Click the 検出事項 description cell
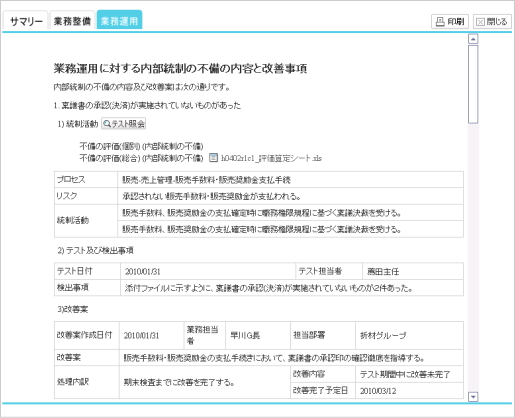515x418 pixels. point(292,288)
